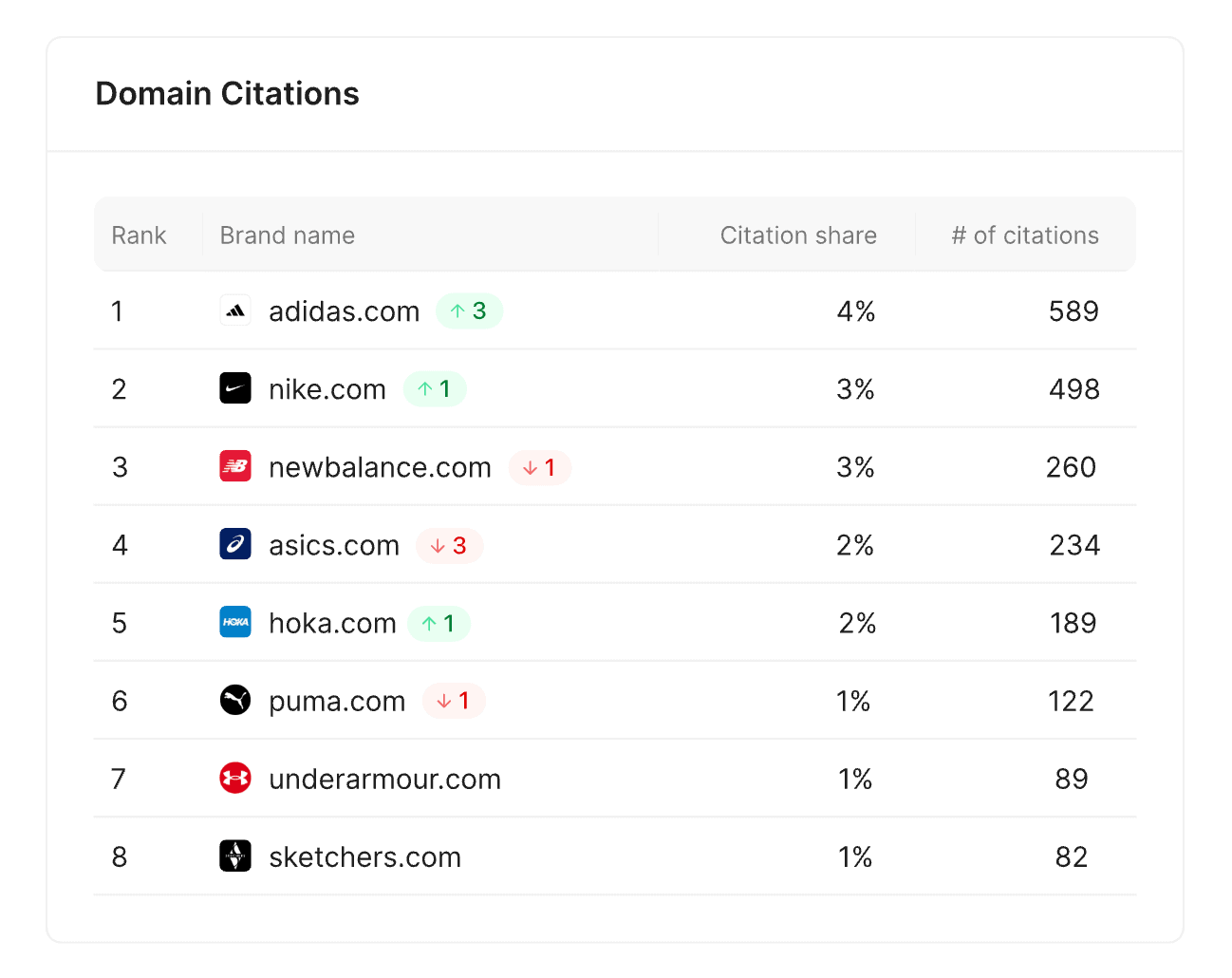Click the # of citations column header
1232x978 pixels.
1024,235
